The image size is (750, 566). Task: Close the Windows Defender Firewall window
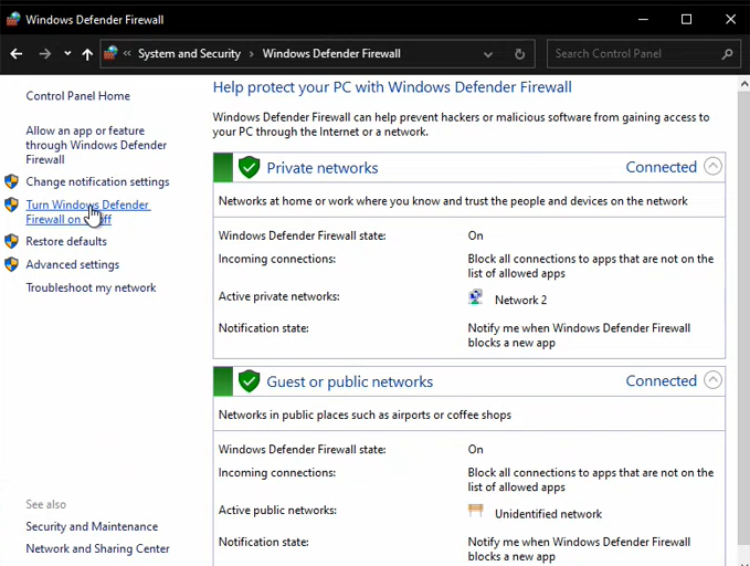[730, 19]
